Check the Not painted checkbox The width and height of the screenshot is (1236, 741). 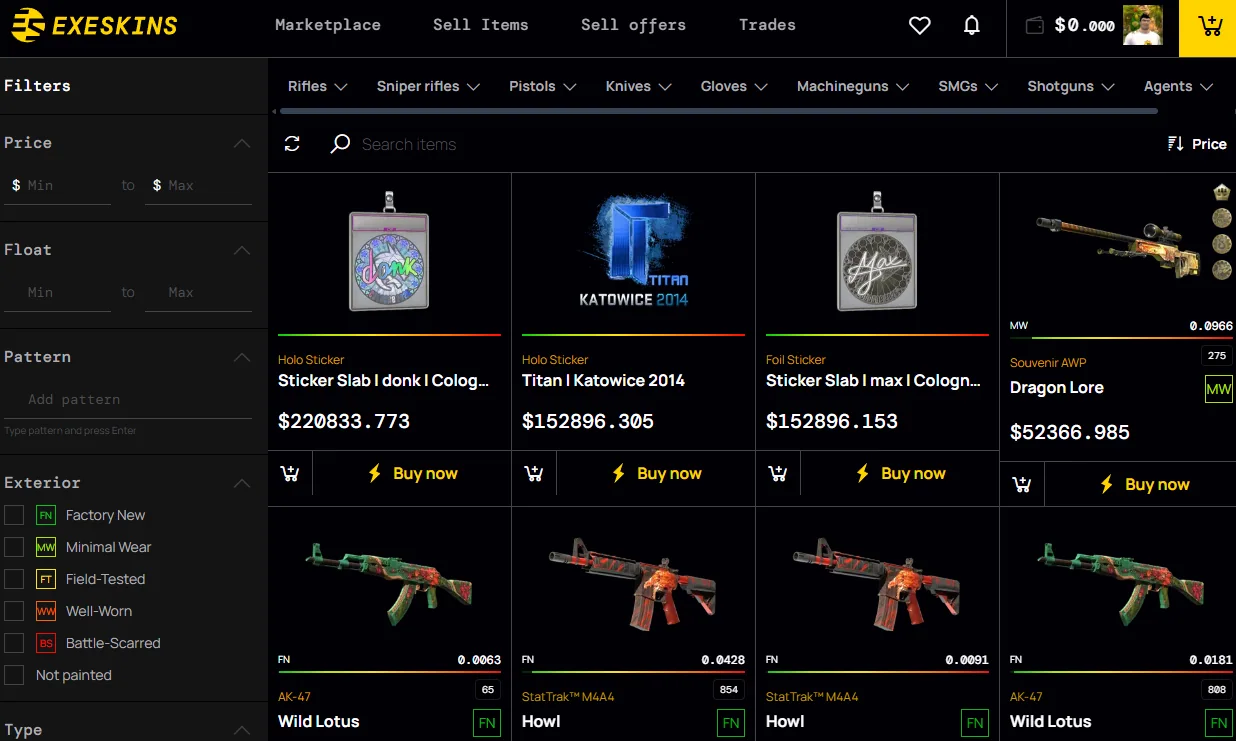pos(14,675)
